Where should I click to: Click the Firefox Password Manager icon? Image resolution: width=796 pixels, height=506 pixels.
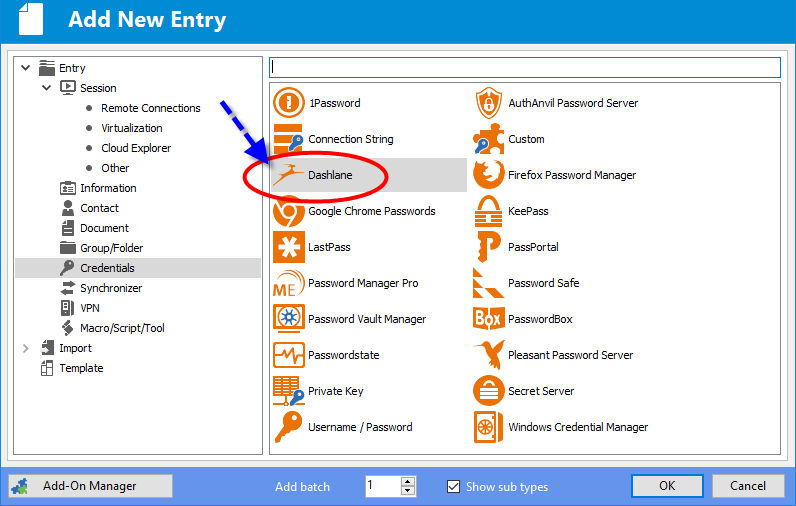(488, 175)
